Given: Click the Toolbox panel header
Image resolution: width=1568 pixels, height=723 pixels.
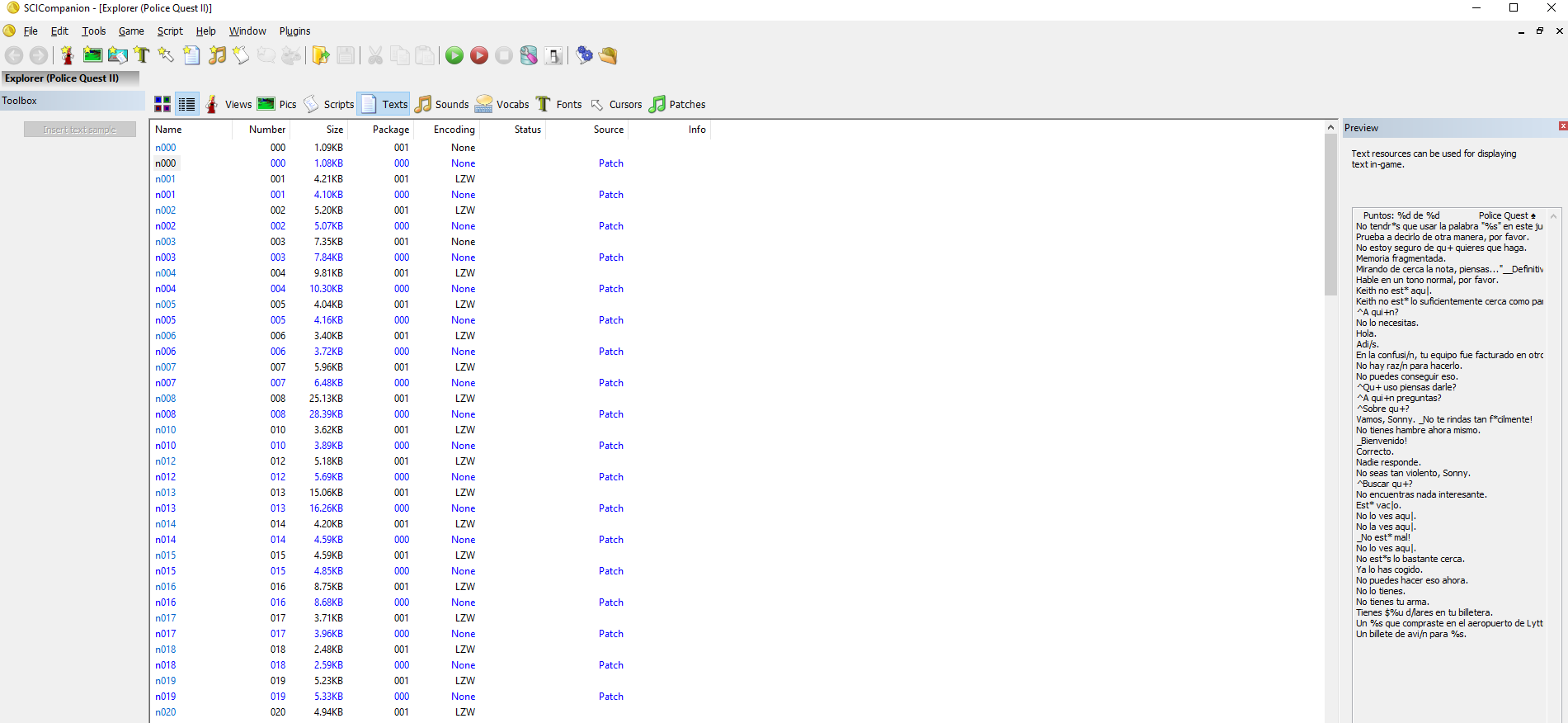Looking at the screenshot, I should pos(73,101).
